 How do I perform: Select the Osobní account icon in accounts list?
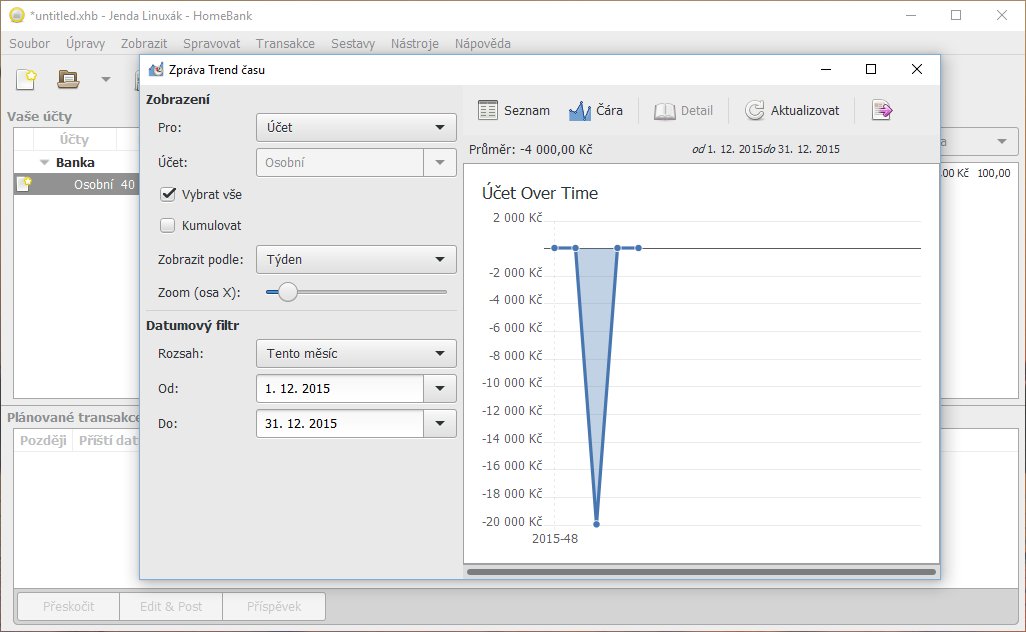coord(24,184)
